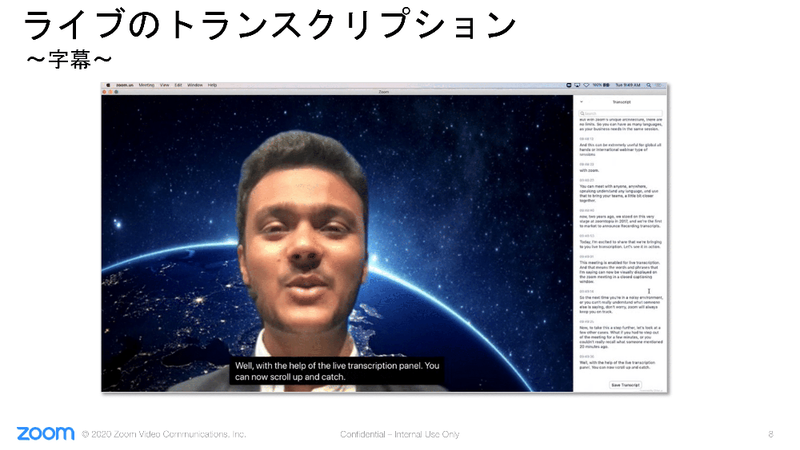
Task: Open the Meeting menu
Action: [146, 85]
